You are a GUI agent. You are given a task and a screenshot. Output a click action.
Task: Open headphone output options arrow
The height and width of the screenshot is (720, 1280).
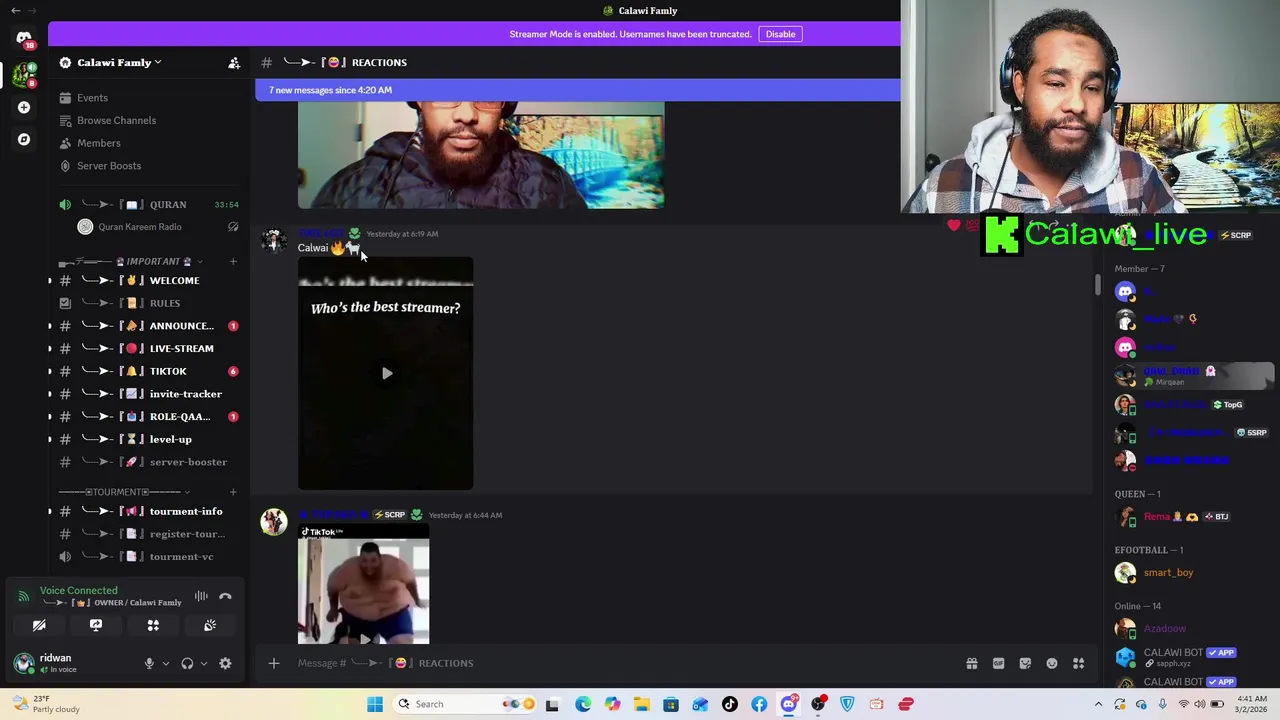coord(204,663)
